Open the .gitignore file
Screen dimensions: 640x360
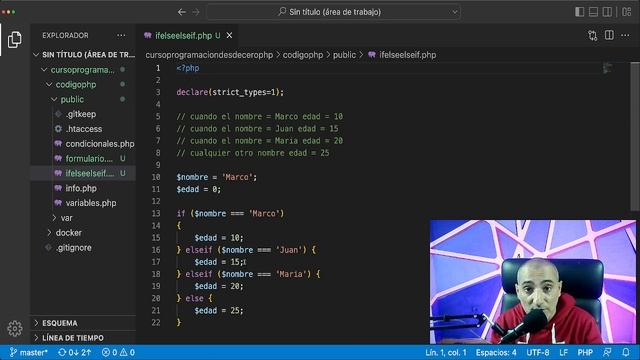coord(84,248)
